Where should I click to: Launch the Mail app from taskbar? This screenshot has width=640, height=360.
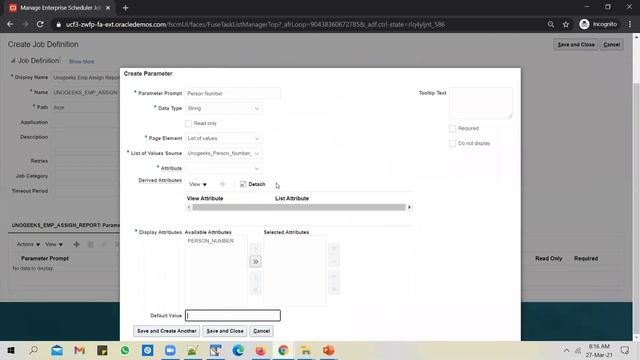[x=57, y=351]
